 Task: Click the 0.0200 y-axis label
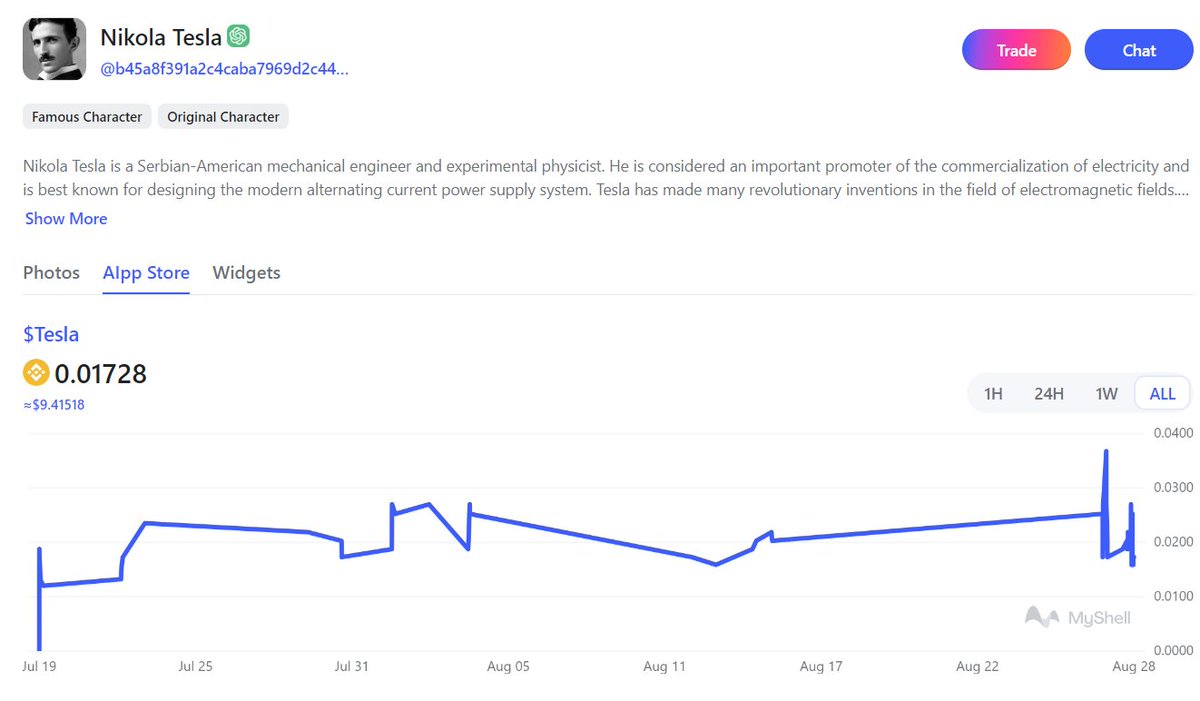point(1172,542)
